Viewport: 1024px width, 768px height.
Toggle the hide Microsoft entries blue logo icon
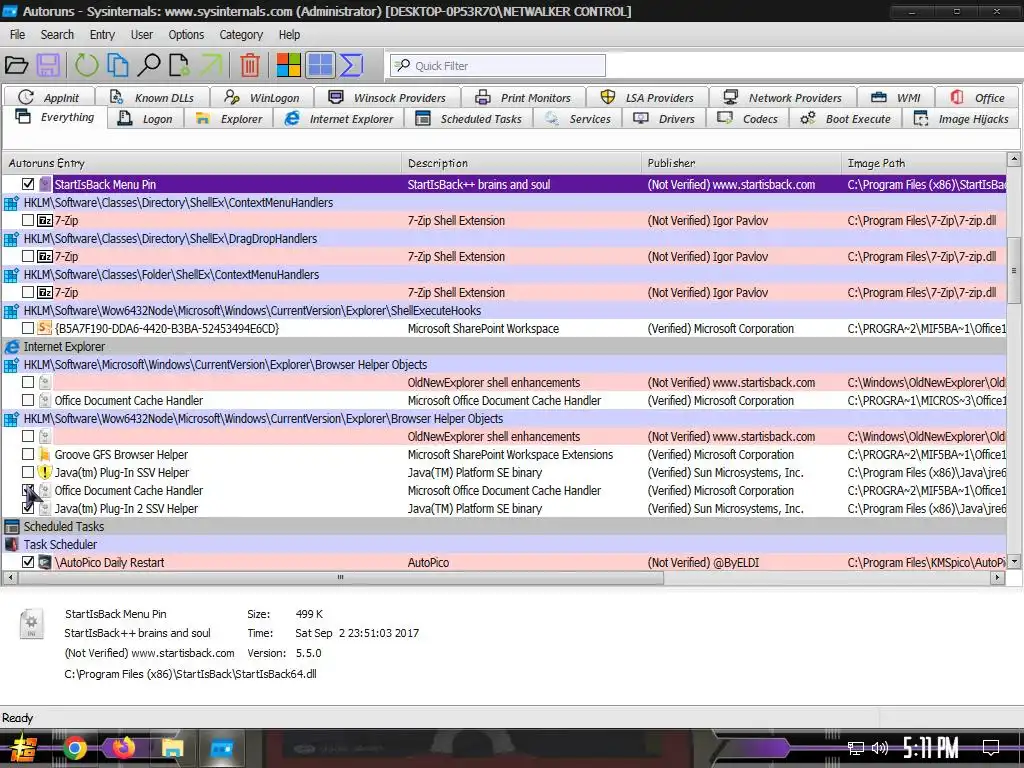coord(320,65)
